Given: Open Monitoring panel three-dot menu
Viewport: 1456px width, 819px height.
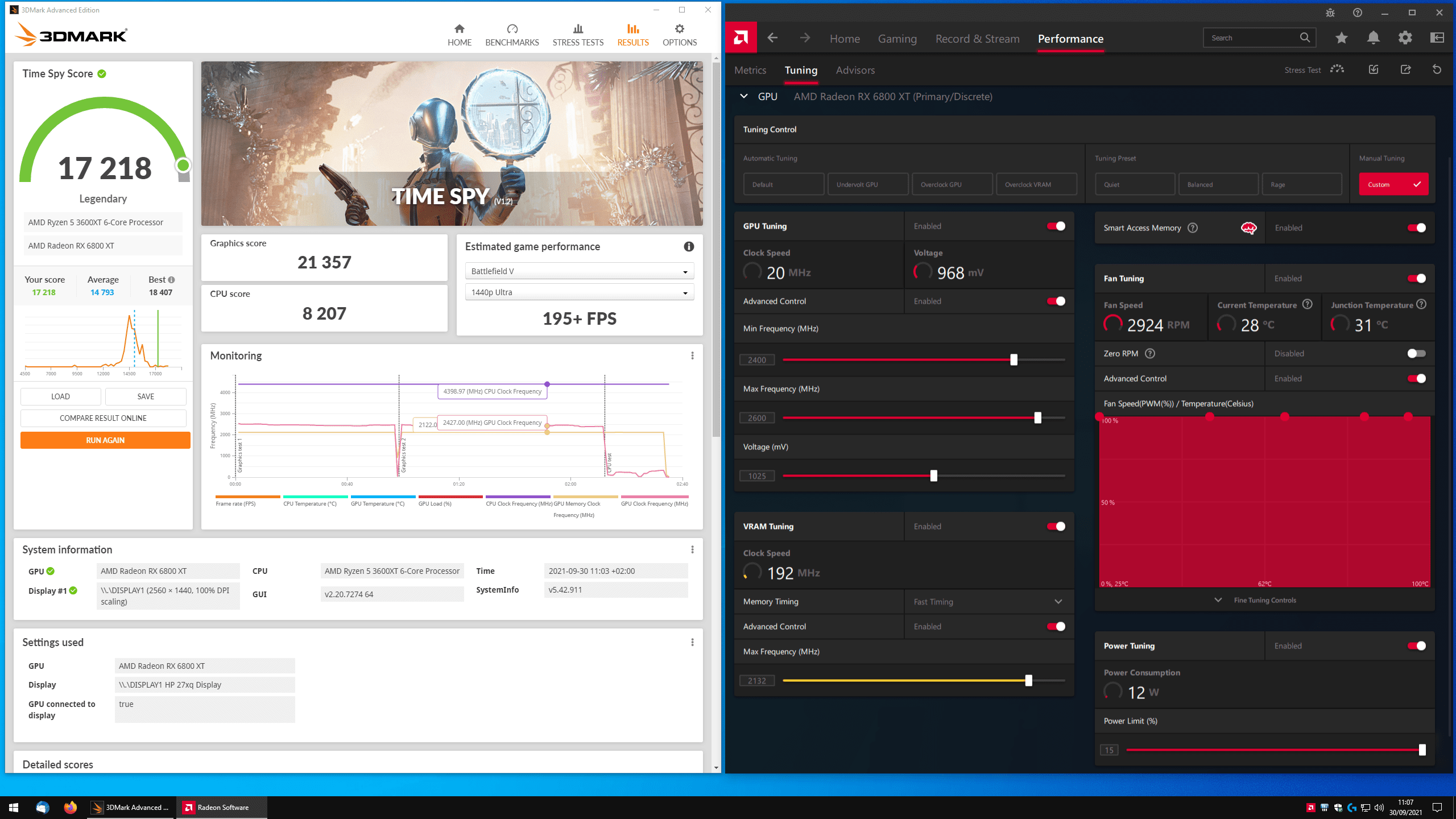Looking at the screenshot, I should pyautogui.click(x=692, y=355).
